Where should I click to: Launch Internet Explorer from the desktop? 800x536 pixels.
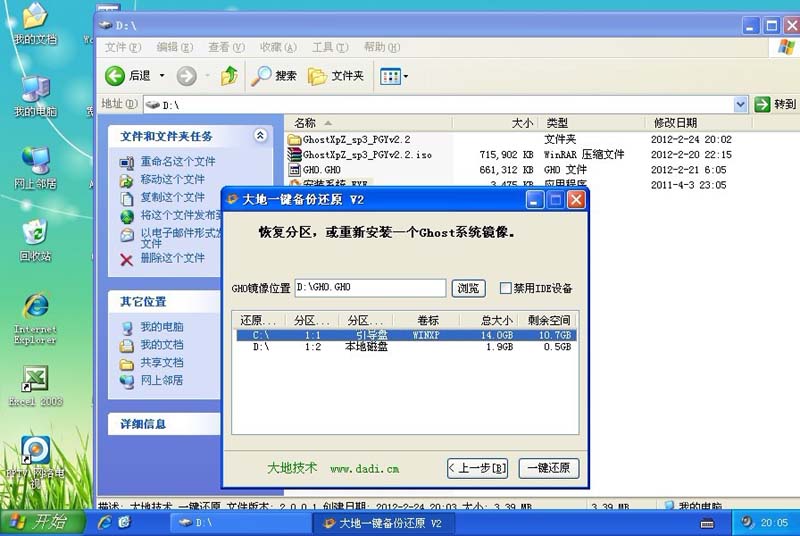pos(35,319)
